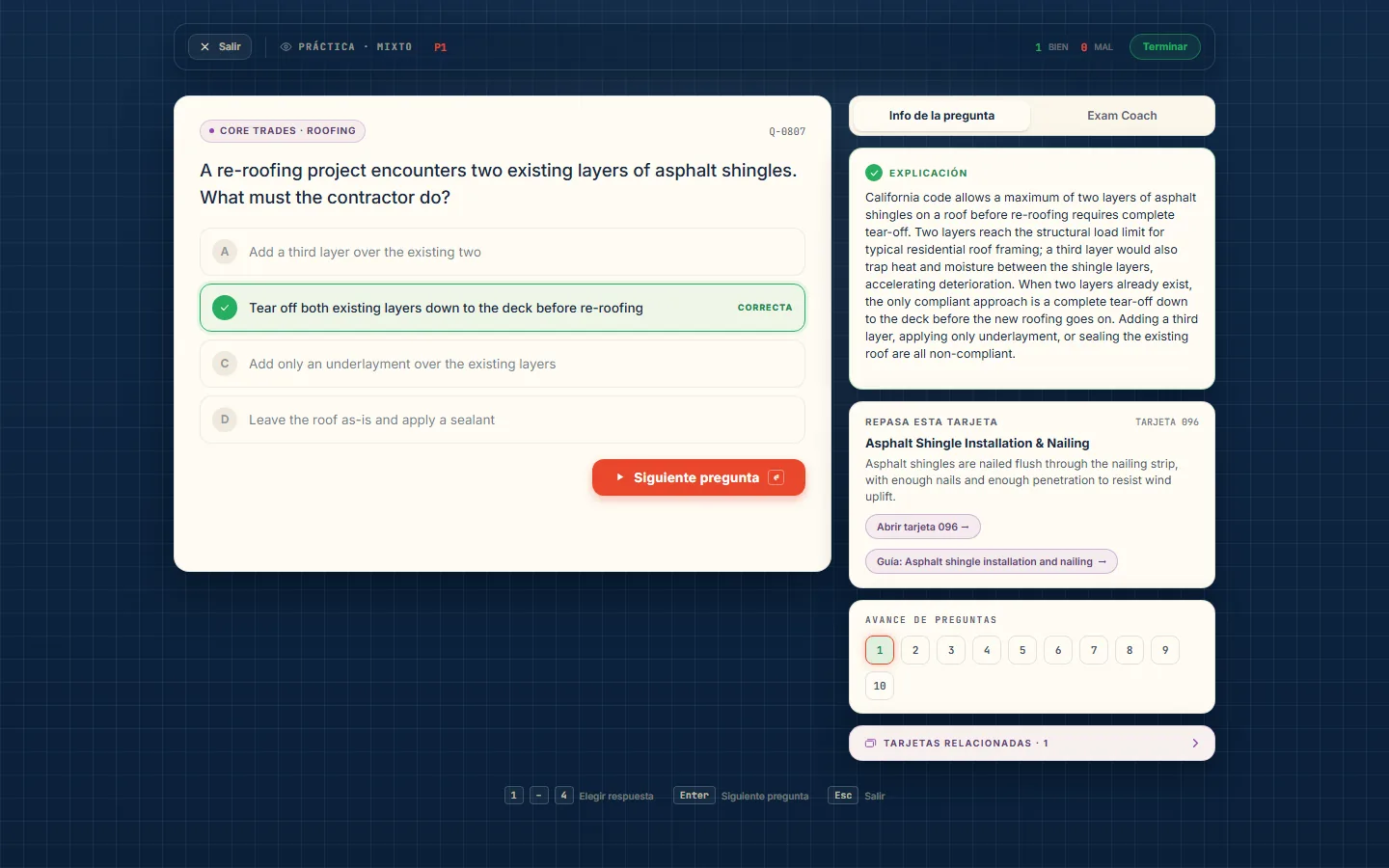This screenshot has height=868, width=1389.
Task: Click the Core Trades · Roofing category tag
Action: point(283,131)
